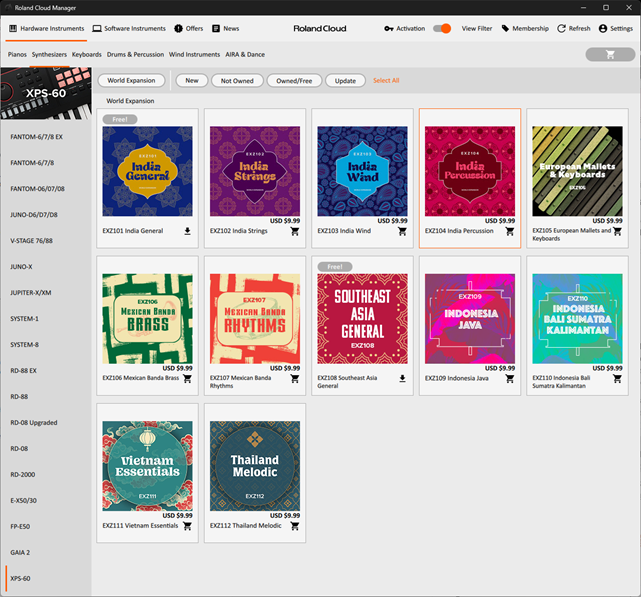Open the News tab
This screenshot has width=641, height=597.
[225, 29]
